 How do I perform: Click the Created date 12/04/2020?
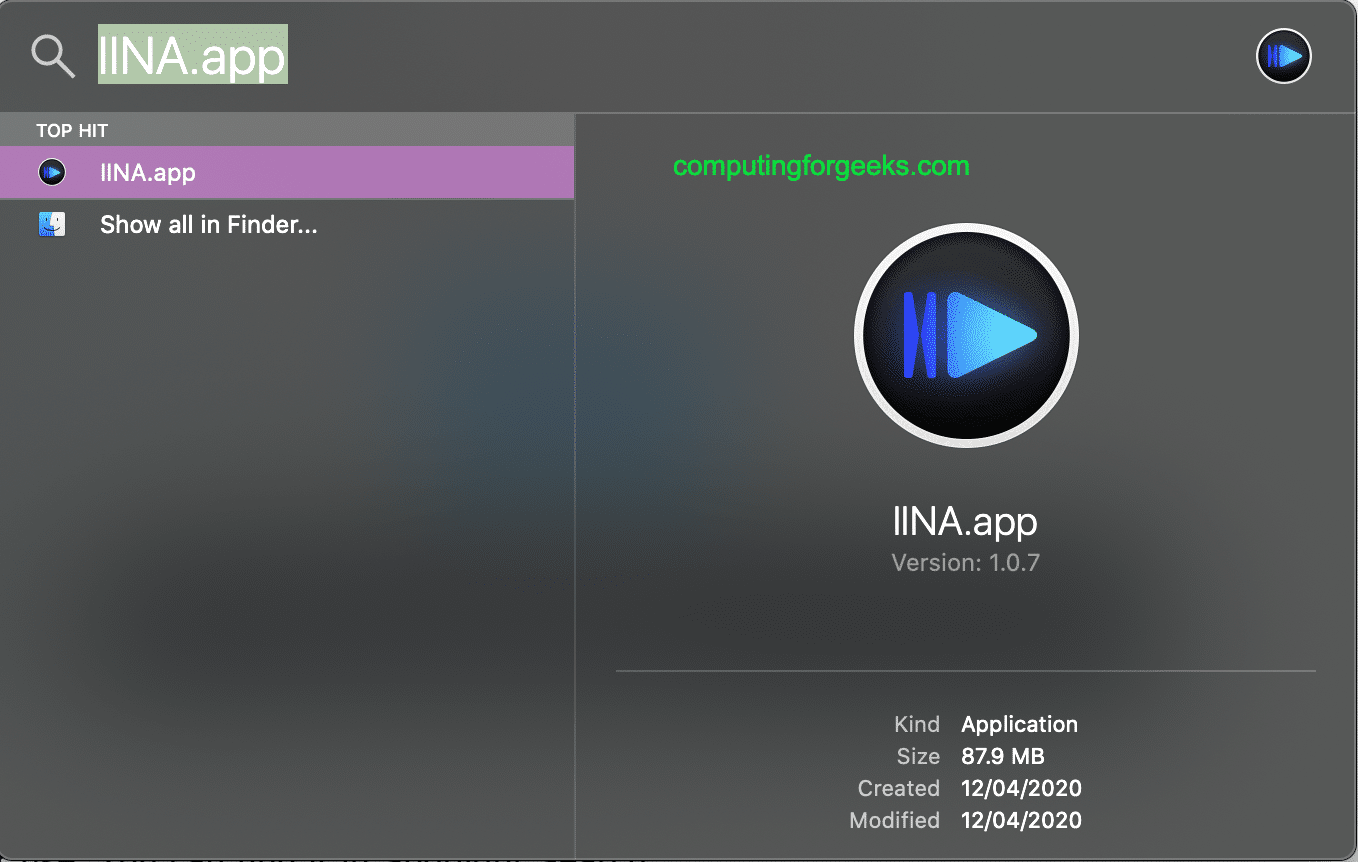tap(1021, 788)
